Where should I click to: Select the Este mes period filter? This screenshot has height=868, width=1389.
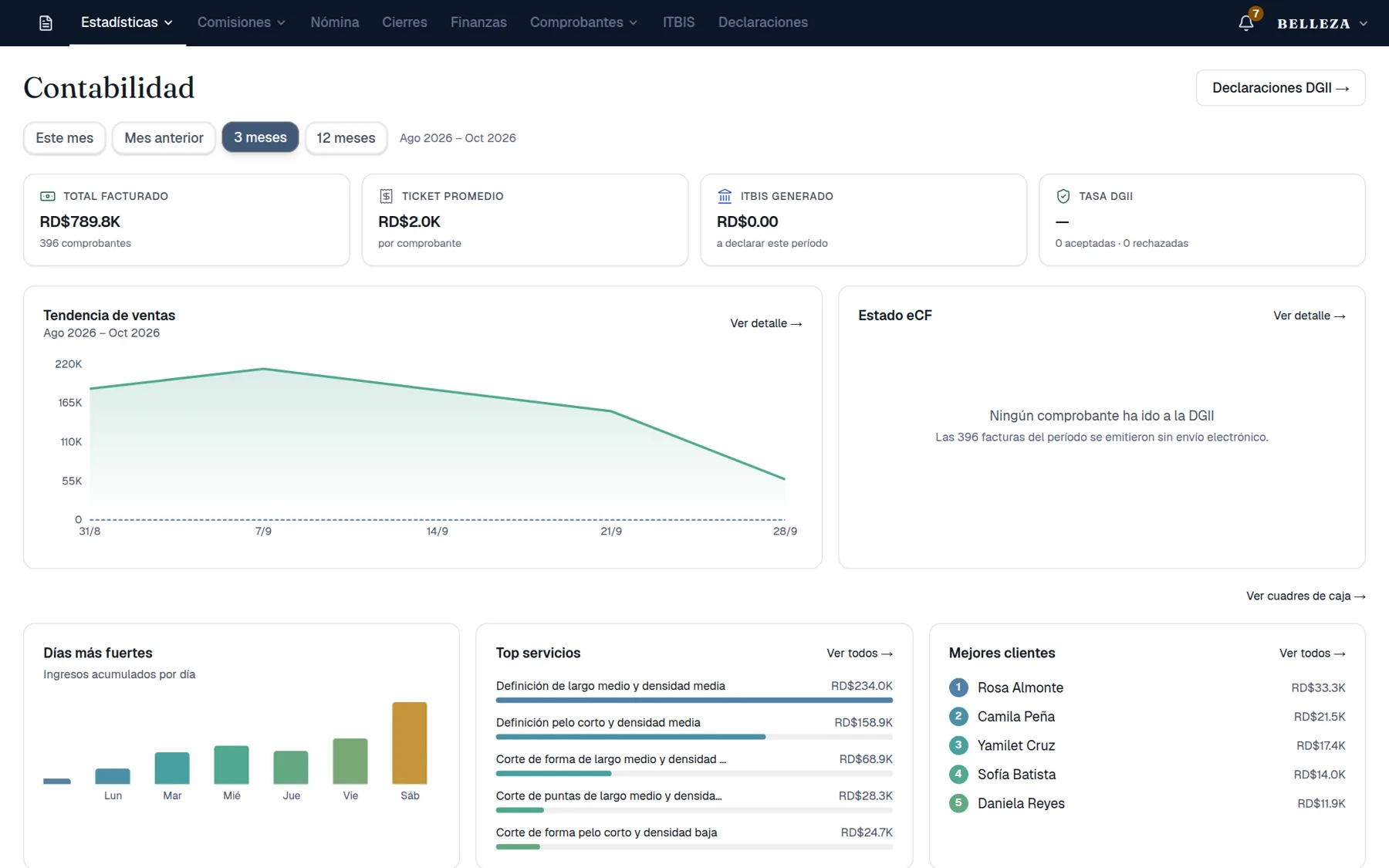pyautogui.click(x=65, y=138)
